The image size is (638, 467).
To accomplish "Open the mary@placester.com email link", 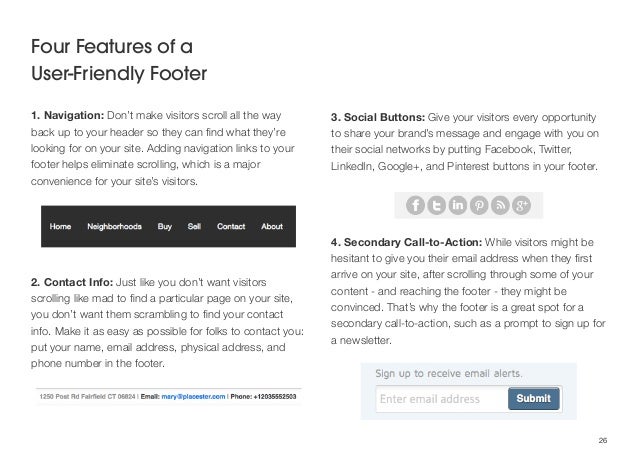I will click(x=193, y=397).
